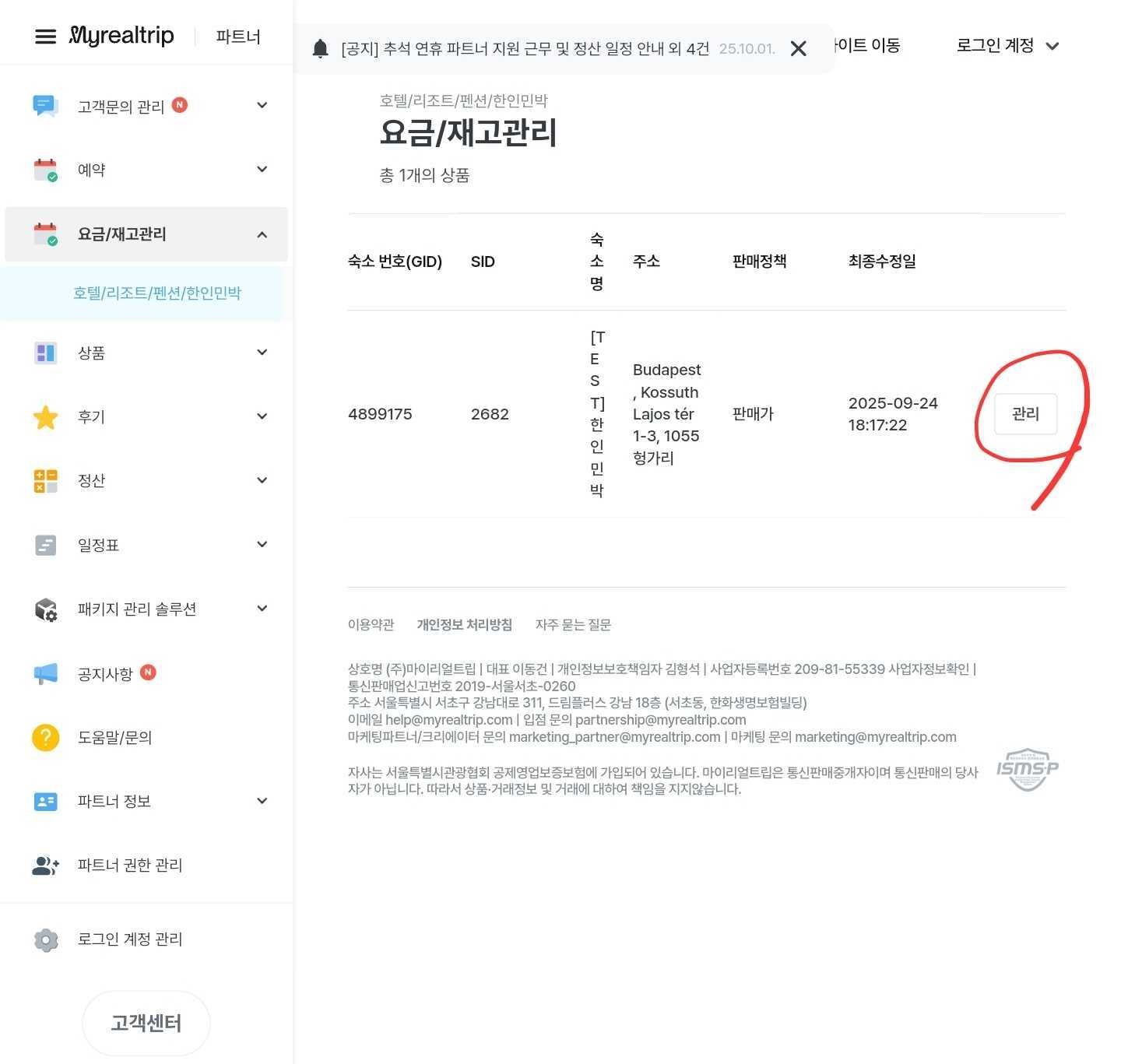Select 호텔/리조트/펜션/한인민박 submenu item
The height and width of the screenshot is (1064, 1121).
pyautogui.click(x=157, y=293)
